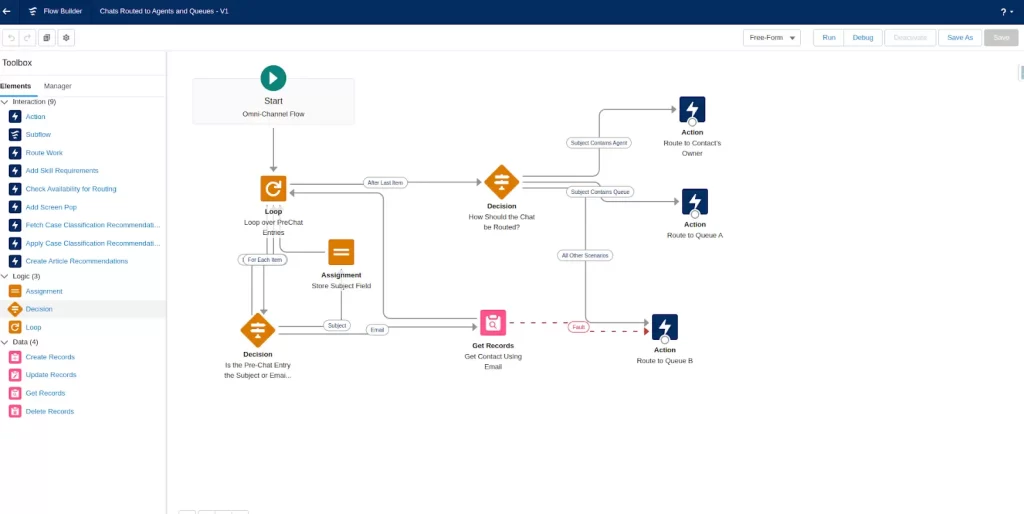The image size is (1024, 514).
Task: Click the All Other Scenarios connector label
Action: pos(585,255)
